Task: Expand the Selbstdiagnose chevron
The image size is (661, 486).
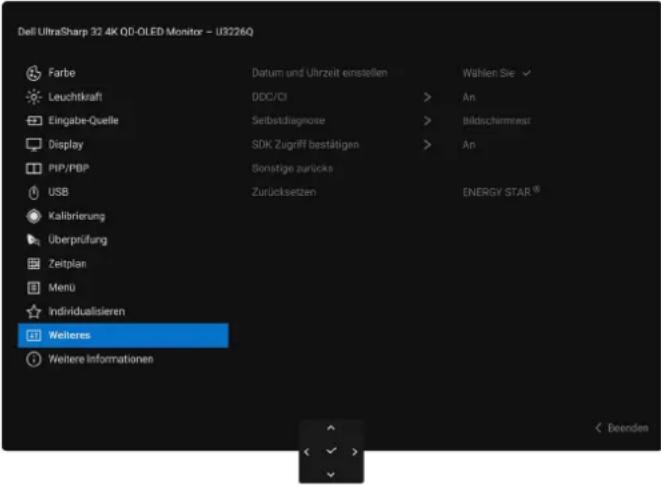Action: point(427,121)
